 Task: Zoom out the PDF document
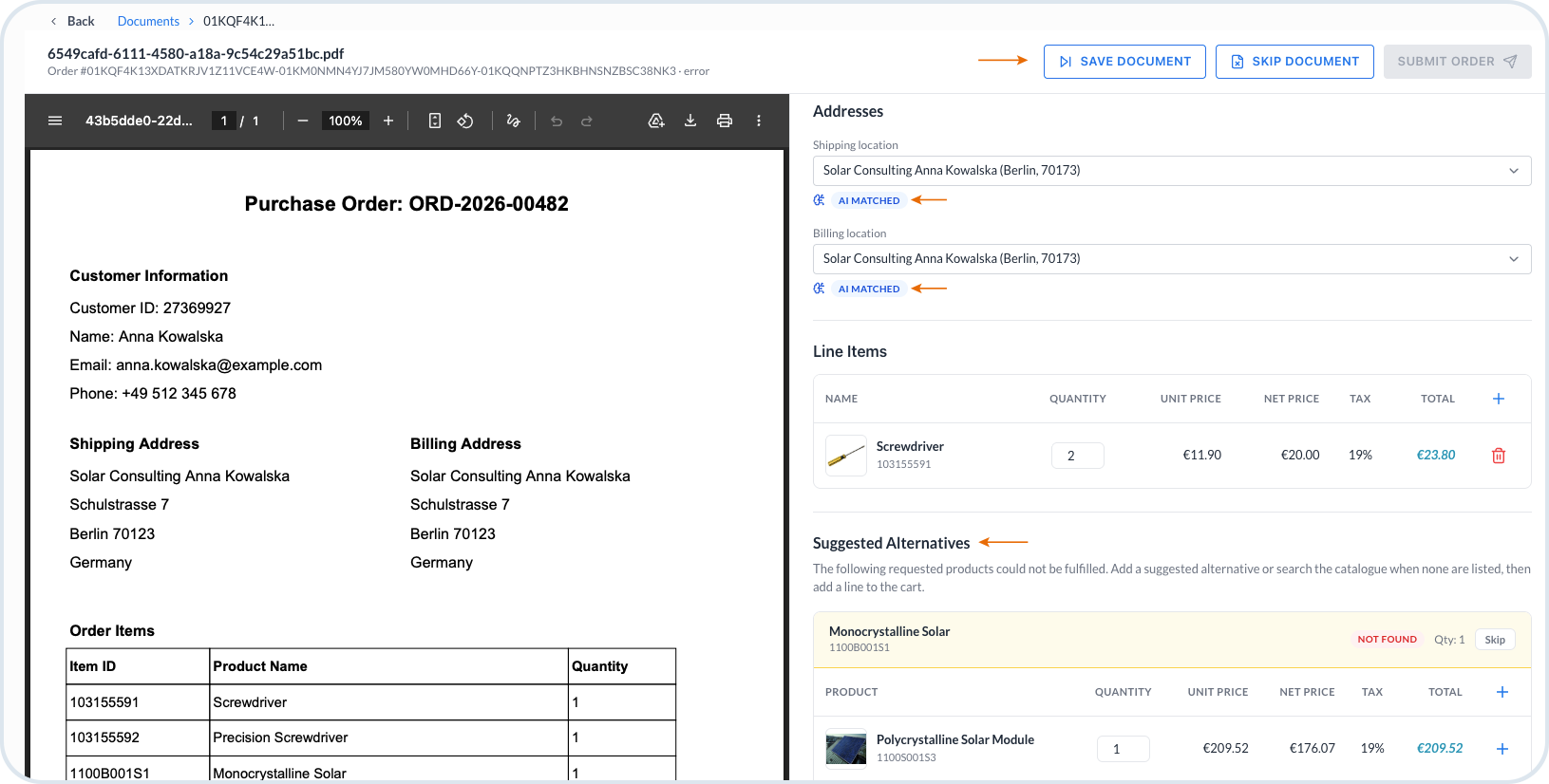coord(303,121)
